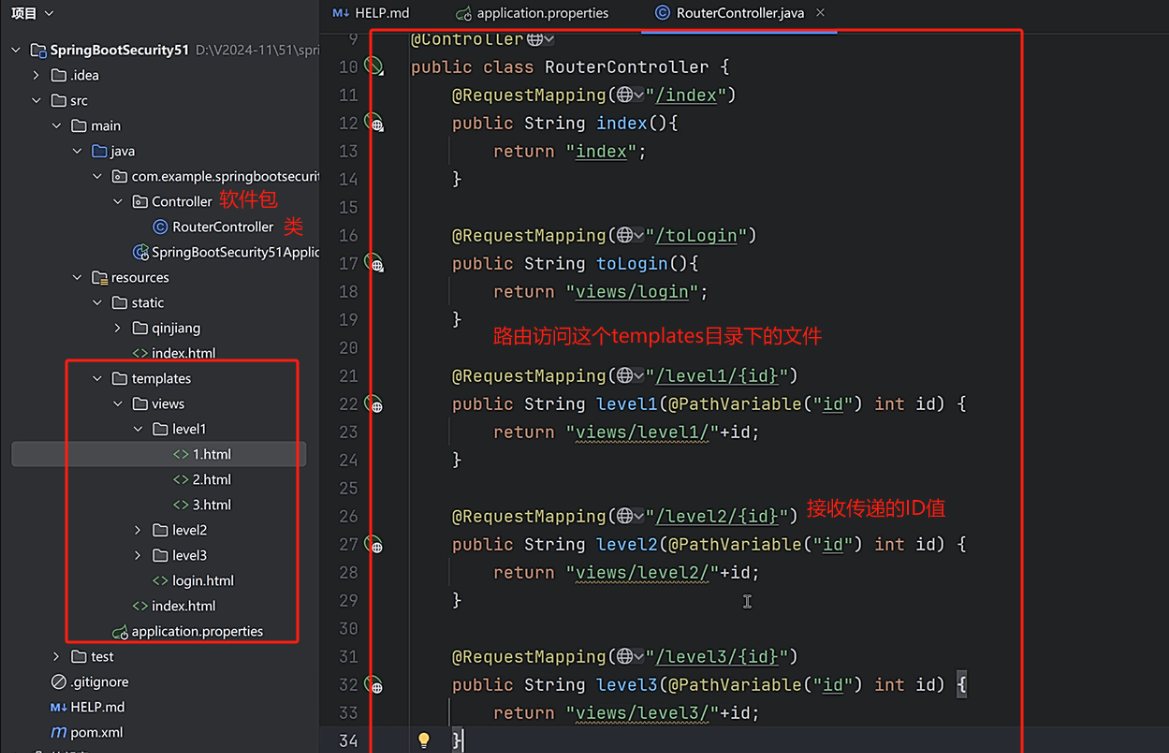
Task: Open globe URL dropdown beside "/index" mapping
Action: coord(630,95)
